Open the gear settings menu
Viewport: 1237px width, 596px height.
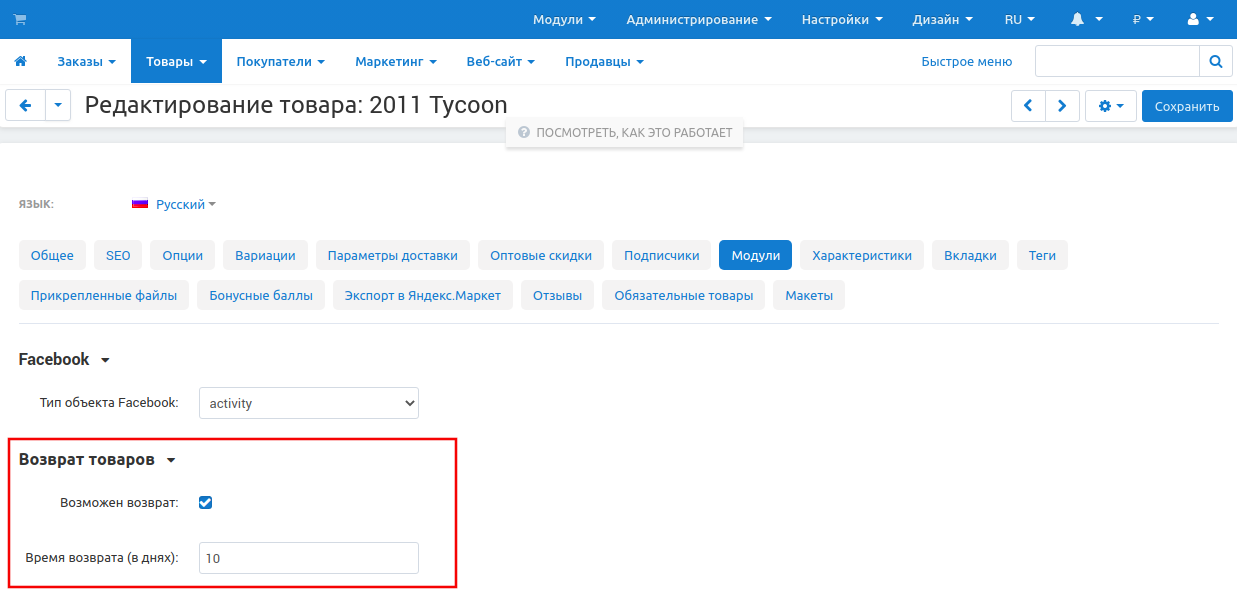(1110, 106)
